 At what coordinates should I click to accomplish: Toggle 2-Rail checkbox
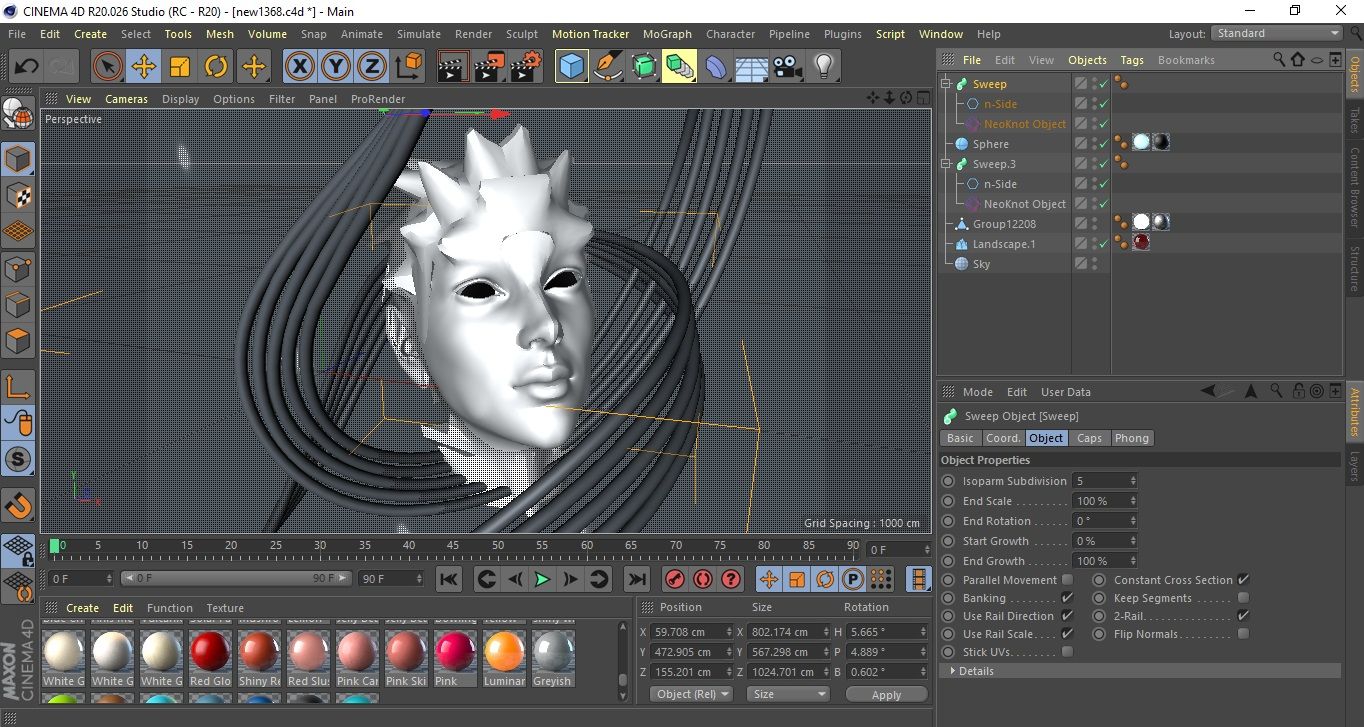[x=1243, y=616]
